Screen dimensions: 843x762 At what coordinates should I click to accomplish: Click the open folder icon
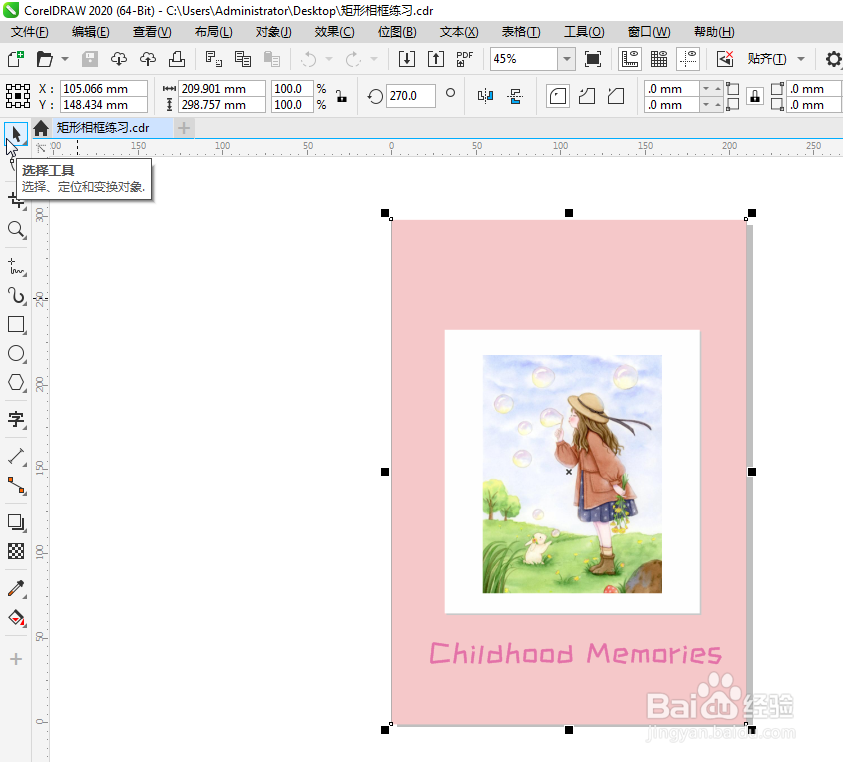[x=45, y=59]
